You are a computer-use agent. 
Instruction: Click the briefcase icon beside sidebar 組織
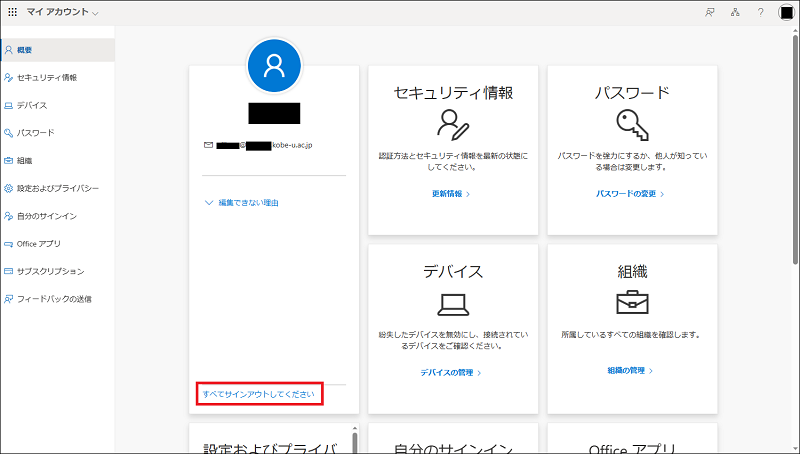[x=9, y=161]
